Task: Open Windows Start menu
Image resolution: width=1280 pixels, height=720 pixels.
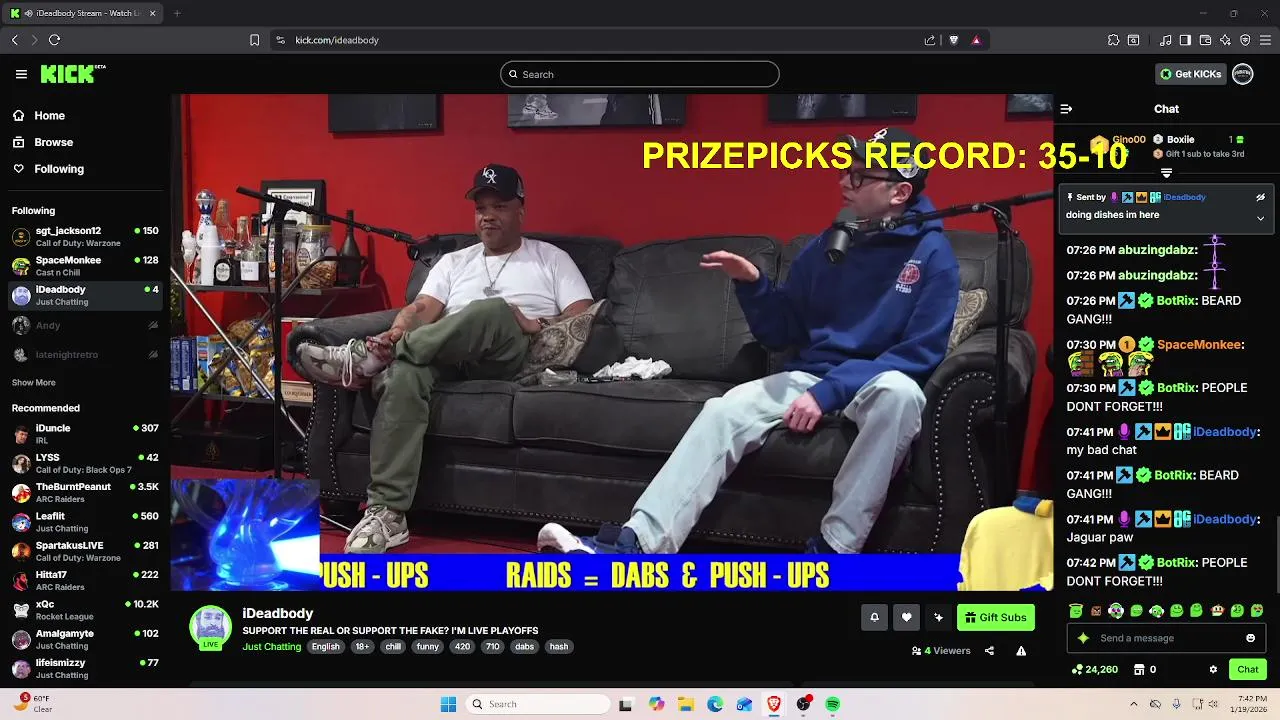Action: pyautogui.click(x=448, y=704)
